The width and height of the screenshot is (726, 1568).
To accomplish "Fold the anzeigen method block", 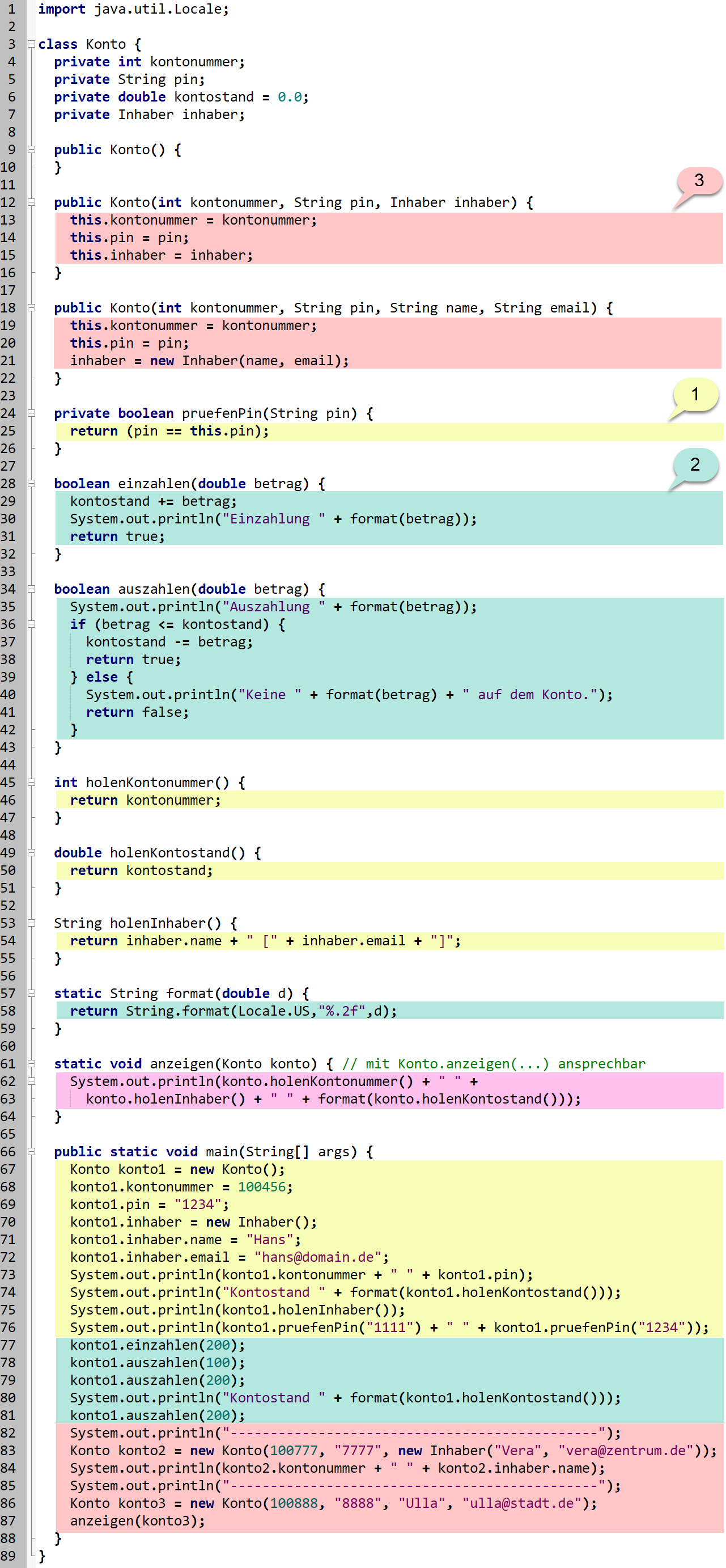I will tap(31, 1064).
